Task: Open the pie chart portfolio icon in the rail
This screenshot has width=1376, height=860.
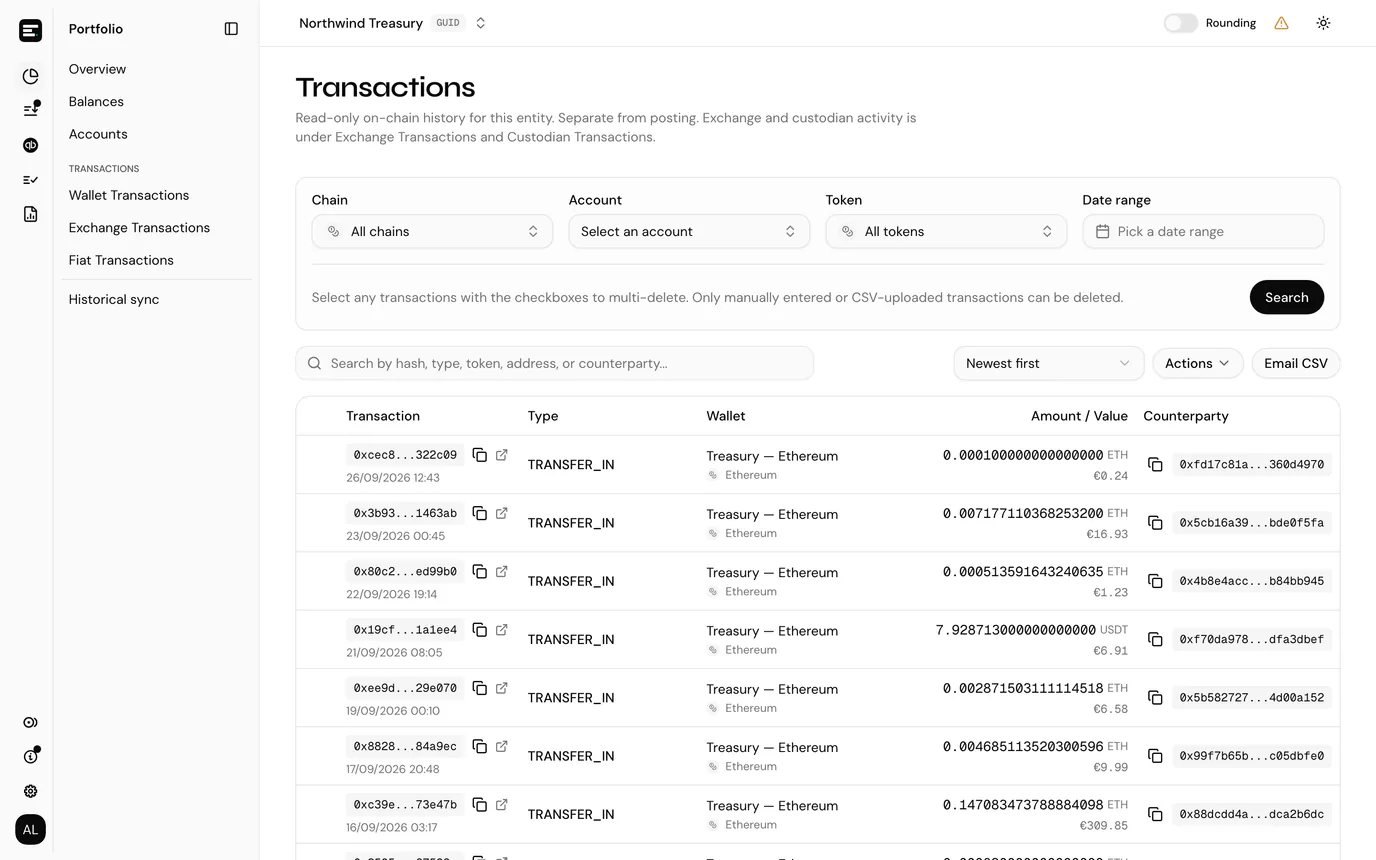Action: click(30, 76)
